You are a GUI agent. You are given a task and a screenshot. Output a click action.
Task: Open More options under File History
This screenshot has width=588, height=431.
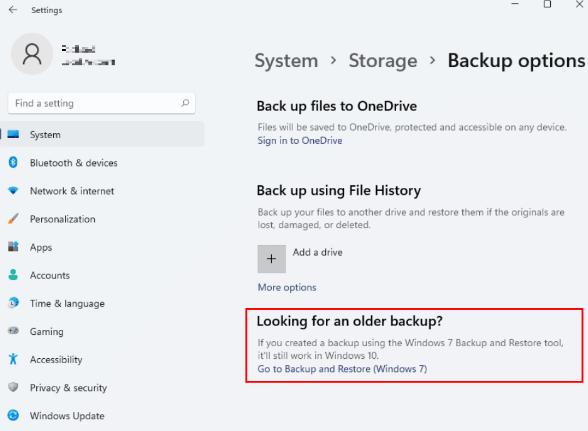point(287,287)
